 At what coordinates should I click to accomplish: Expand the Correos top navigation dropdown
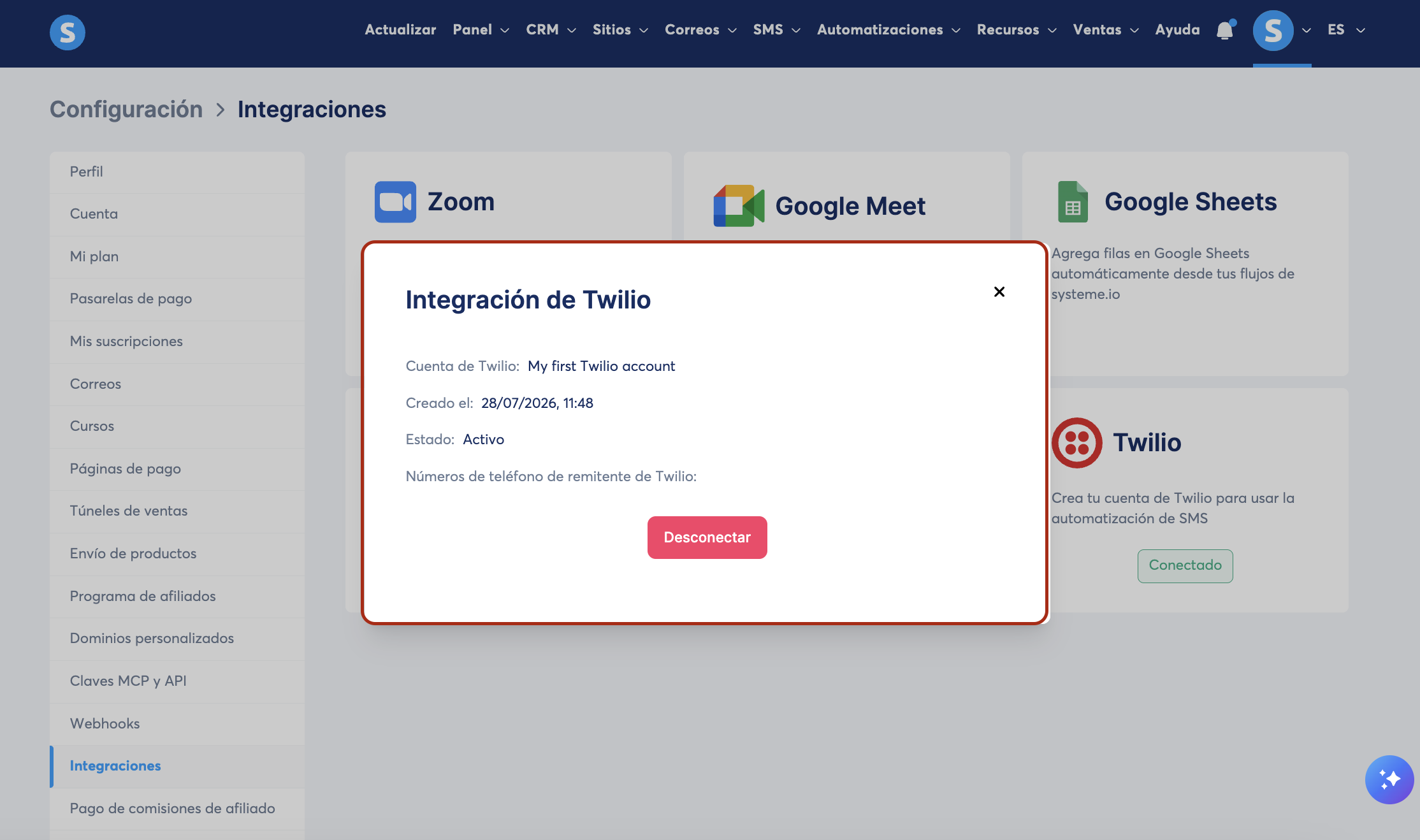click(701, 30)
